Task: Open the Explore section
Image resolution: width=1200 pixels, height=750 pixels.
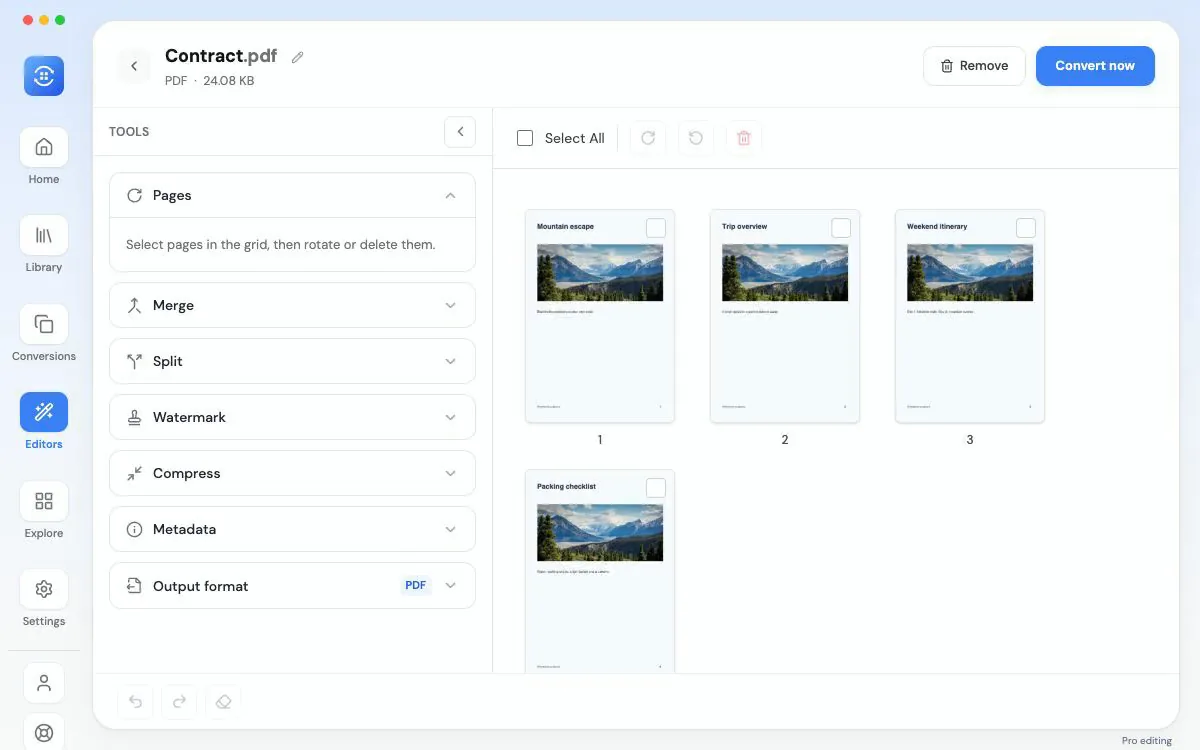Action: pyautogui.click(x=44, y=511)
